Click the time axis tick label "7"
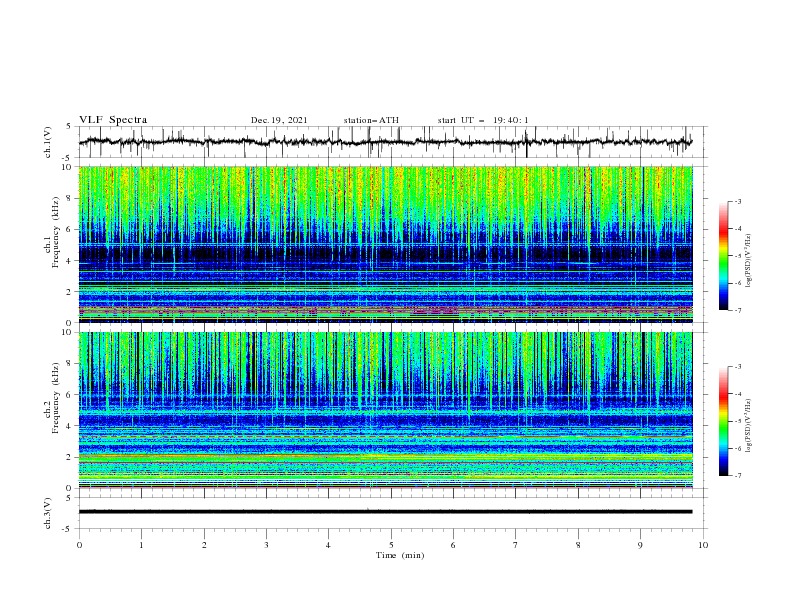The height and width of the screenshot is (612, 792). (516, 545)
